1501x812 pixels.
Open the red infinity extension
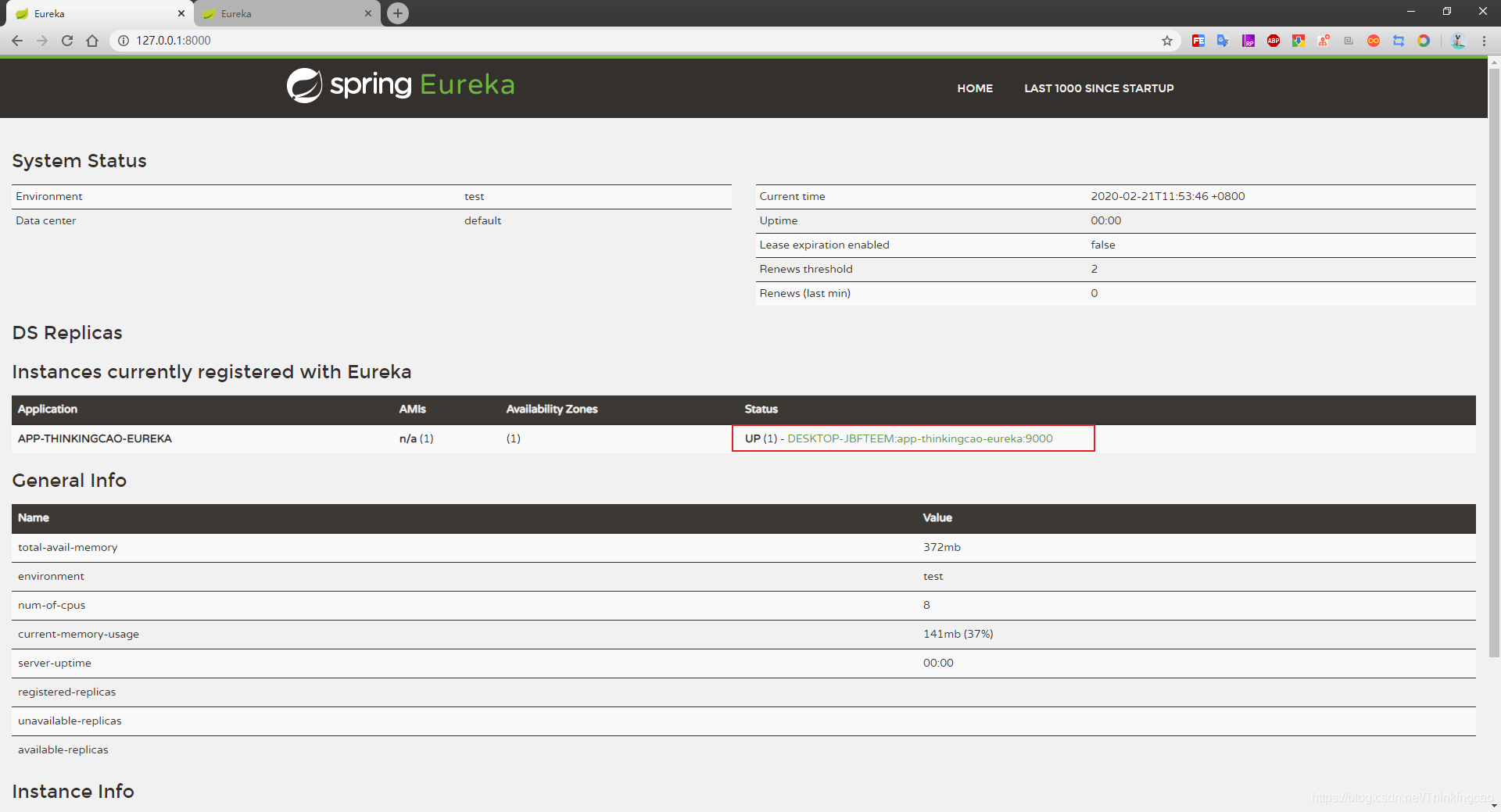pyautogui.click(x=1374, y=41)
